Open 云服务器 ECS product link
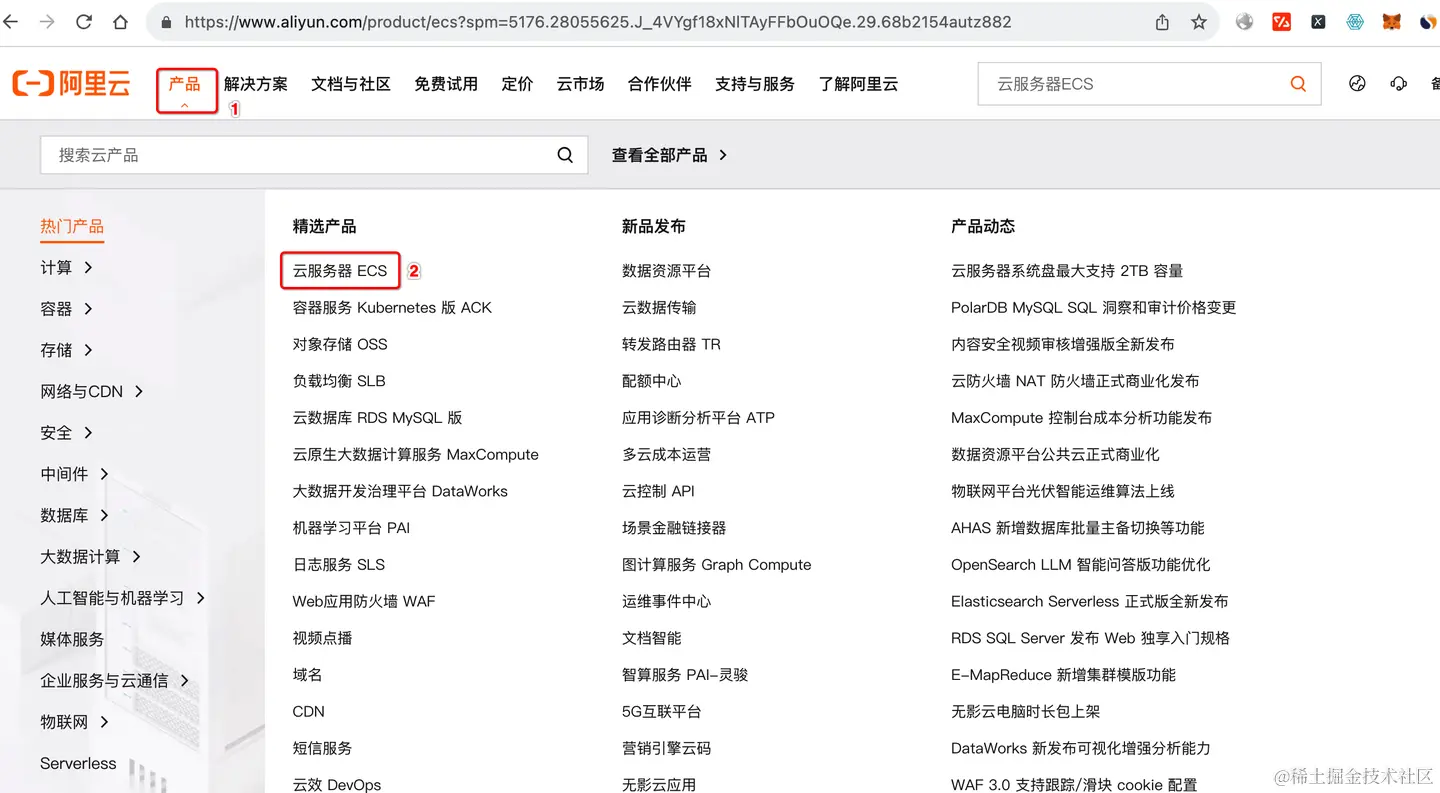 [x=340, y=271]
